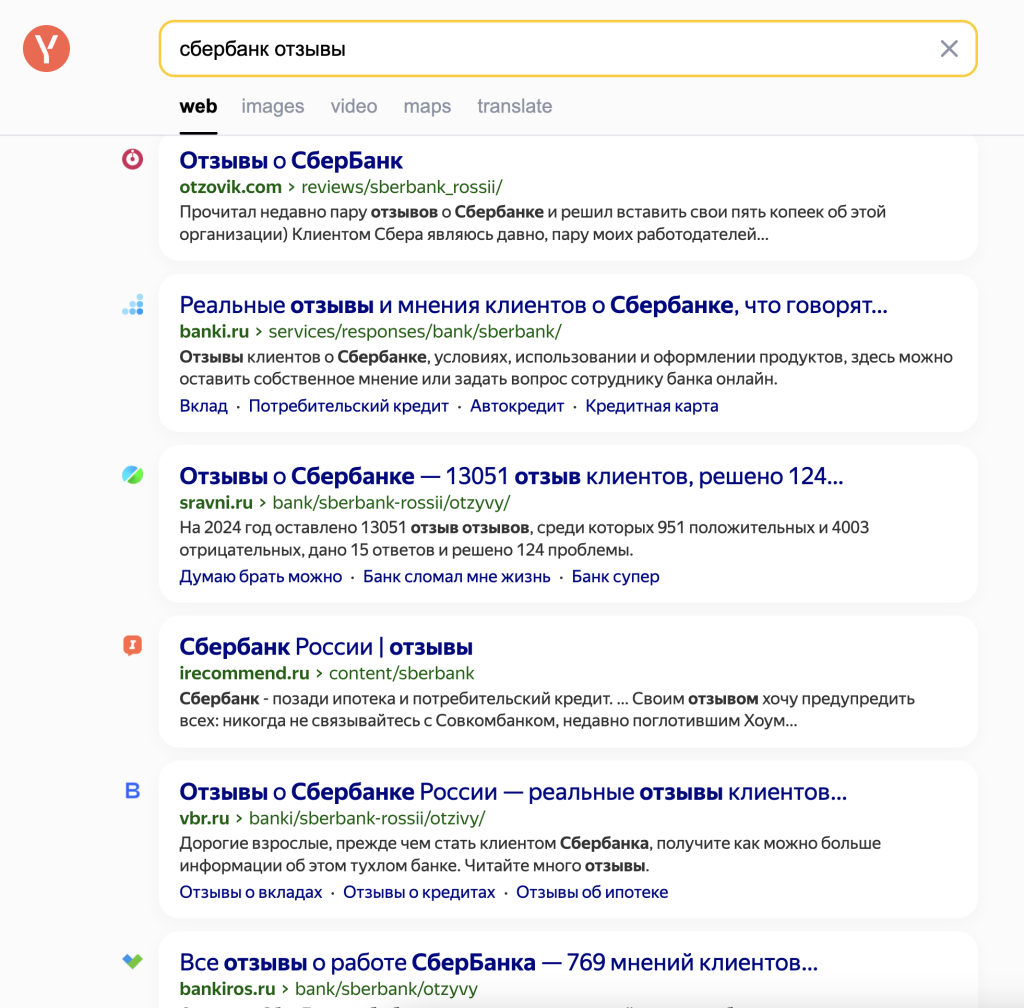
Task: Click the irecommend.ru orange favicon
Action: pos(133,646)
